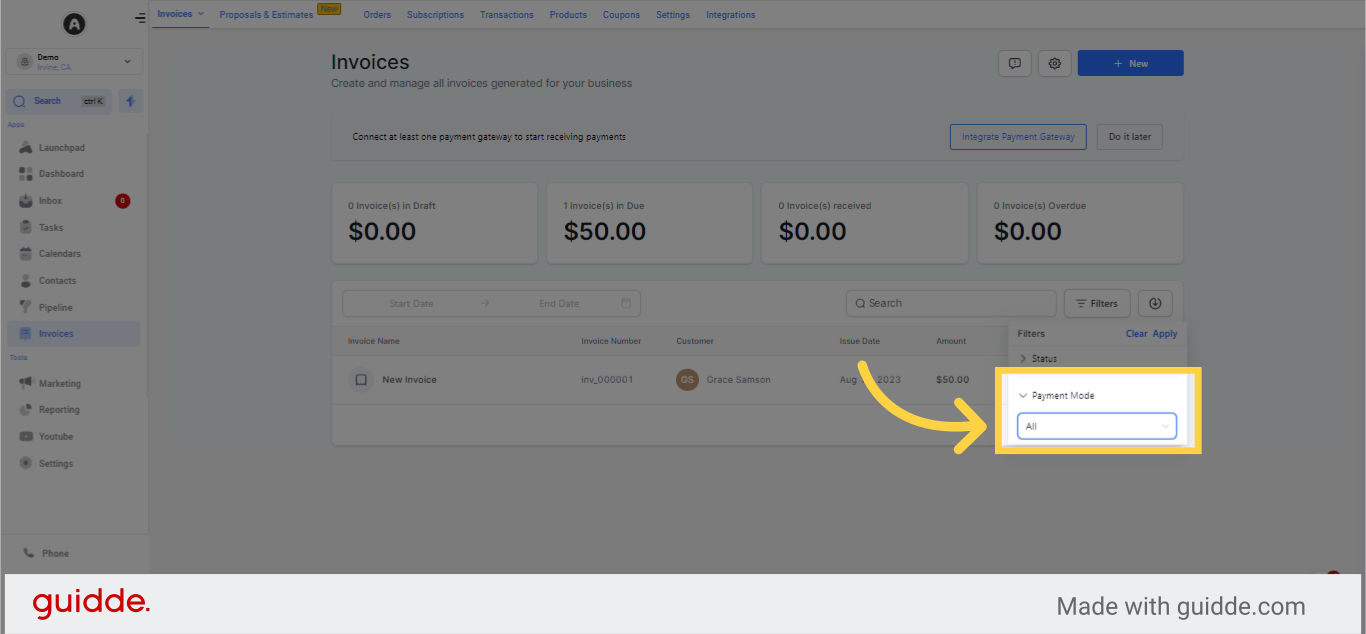Open the Inbox showing unread badge
Viewport: 1366px width, 634px height.
pyautogui.click(x=52, y=200)
